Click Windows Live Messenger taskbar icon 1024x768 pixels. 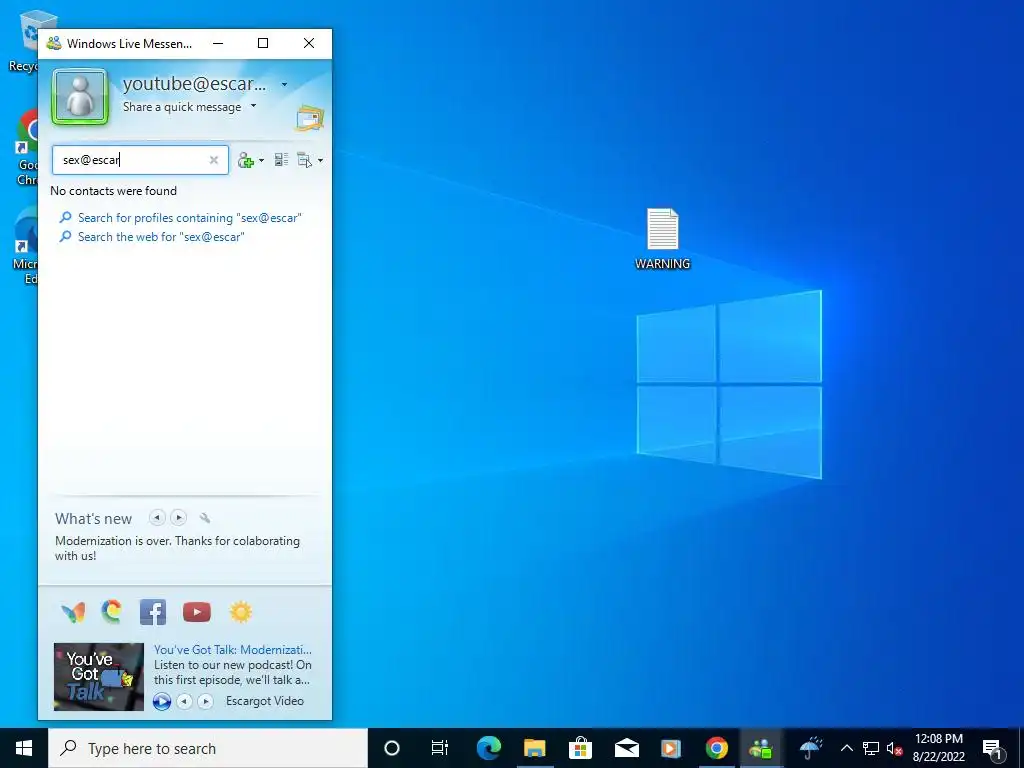[x=761, y=748]
